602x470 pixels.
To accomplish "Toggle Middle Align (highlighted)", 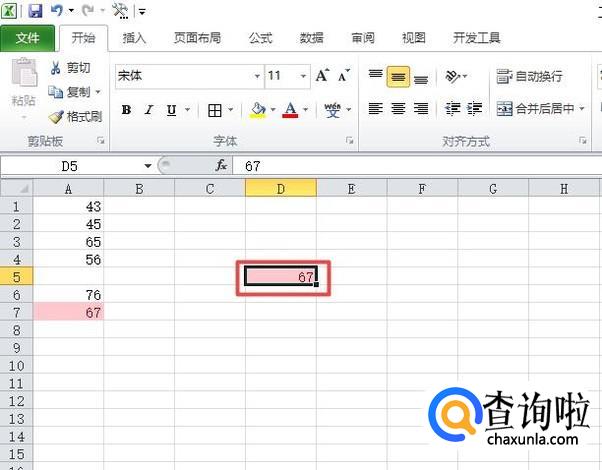I will point(398,77).
